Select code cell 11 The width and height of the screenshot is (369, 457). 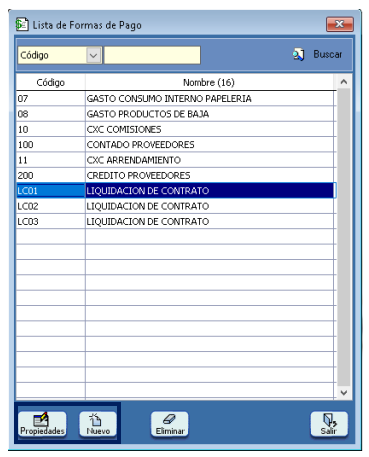click(x=51, y=160)
